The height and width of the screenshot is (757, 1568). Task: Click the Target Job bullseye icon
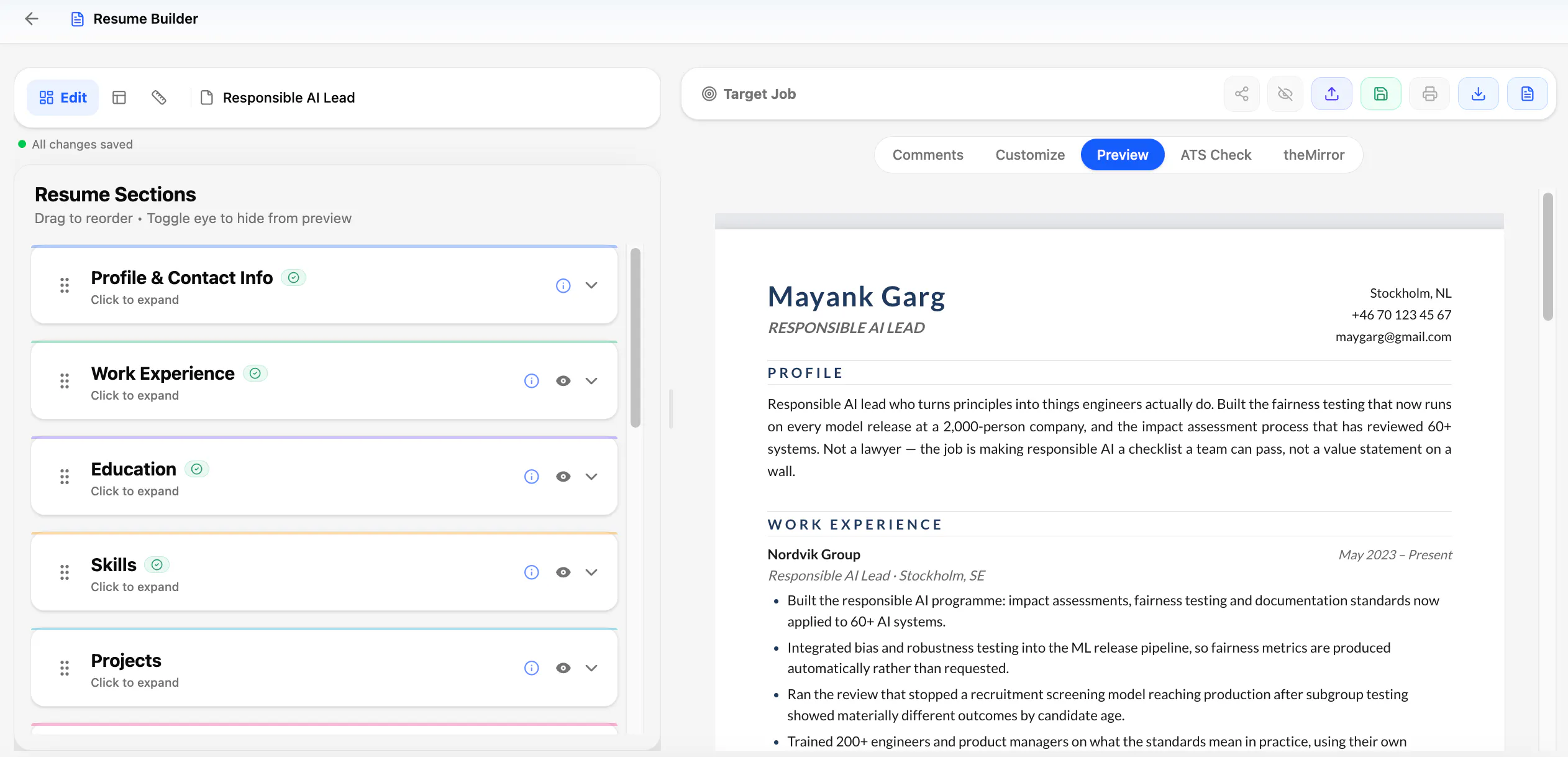(709, 94)
